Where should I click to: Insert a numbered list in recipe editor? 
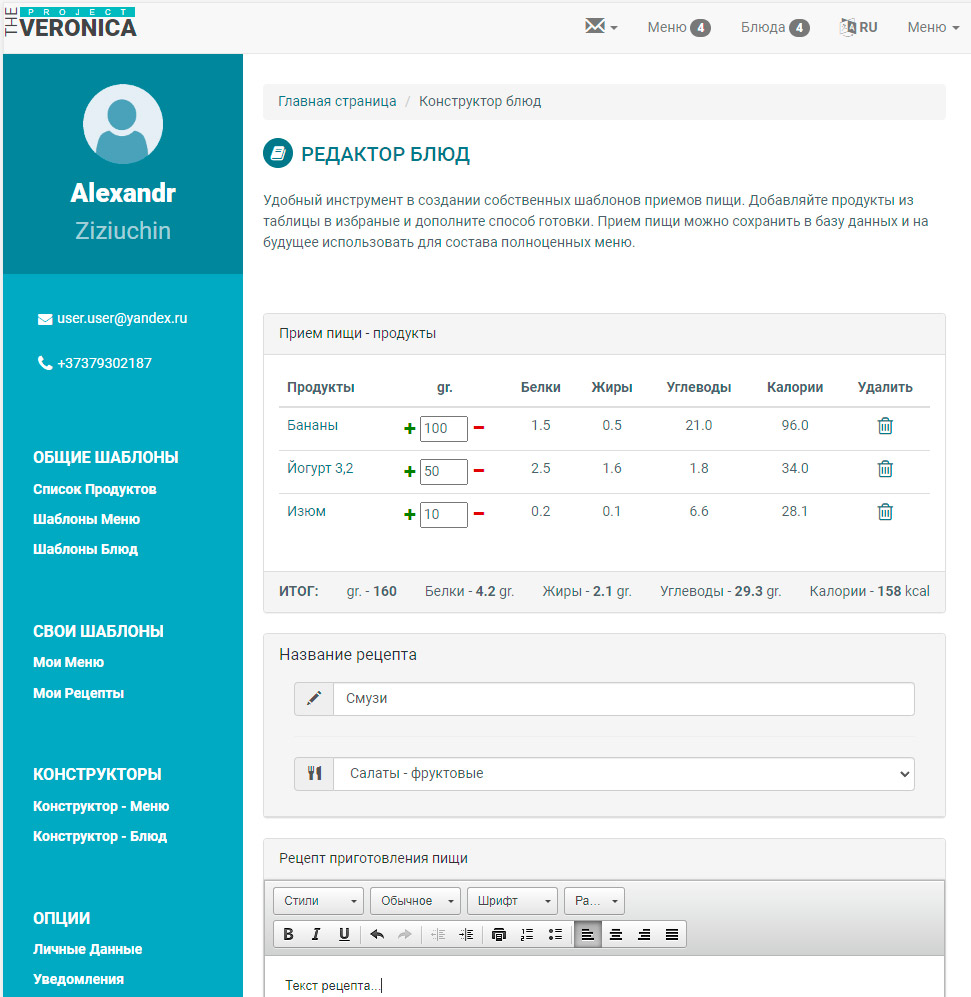click(527, 935)
